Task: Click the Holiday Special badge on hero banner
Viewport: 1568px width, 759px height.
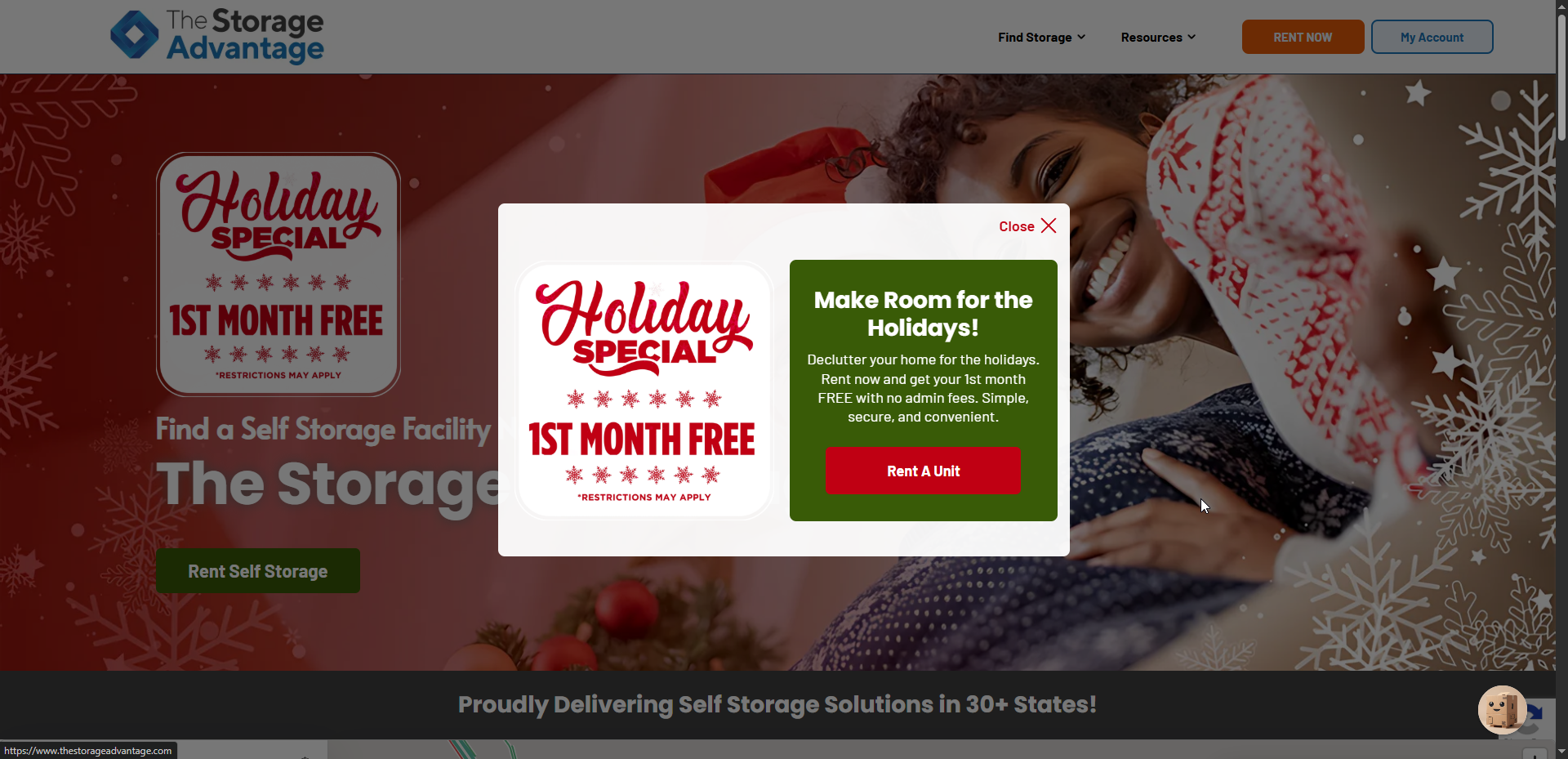Action: pos(278,274)
